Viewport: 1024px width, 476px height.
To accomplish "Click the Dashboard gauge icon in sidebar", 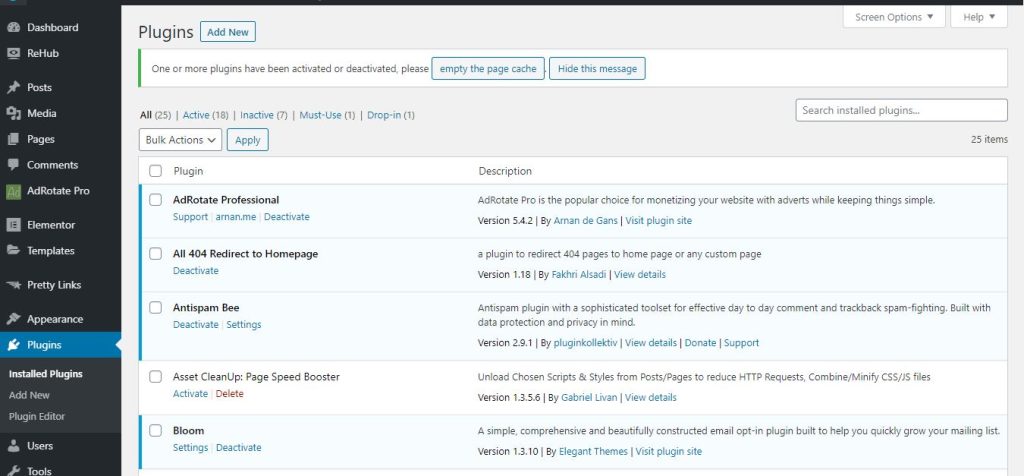I will tap(13, 27).
